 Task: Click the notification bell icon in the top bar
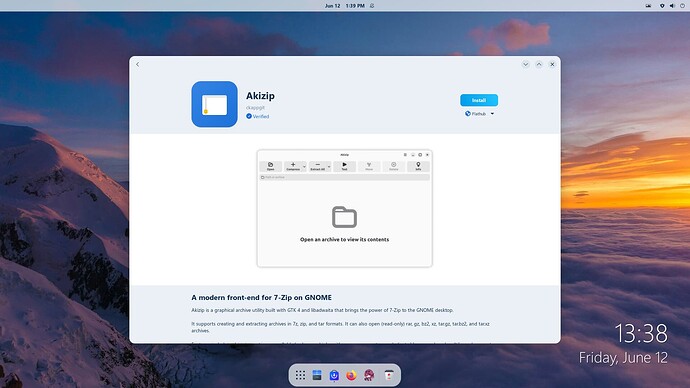pos(372,6)
